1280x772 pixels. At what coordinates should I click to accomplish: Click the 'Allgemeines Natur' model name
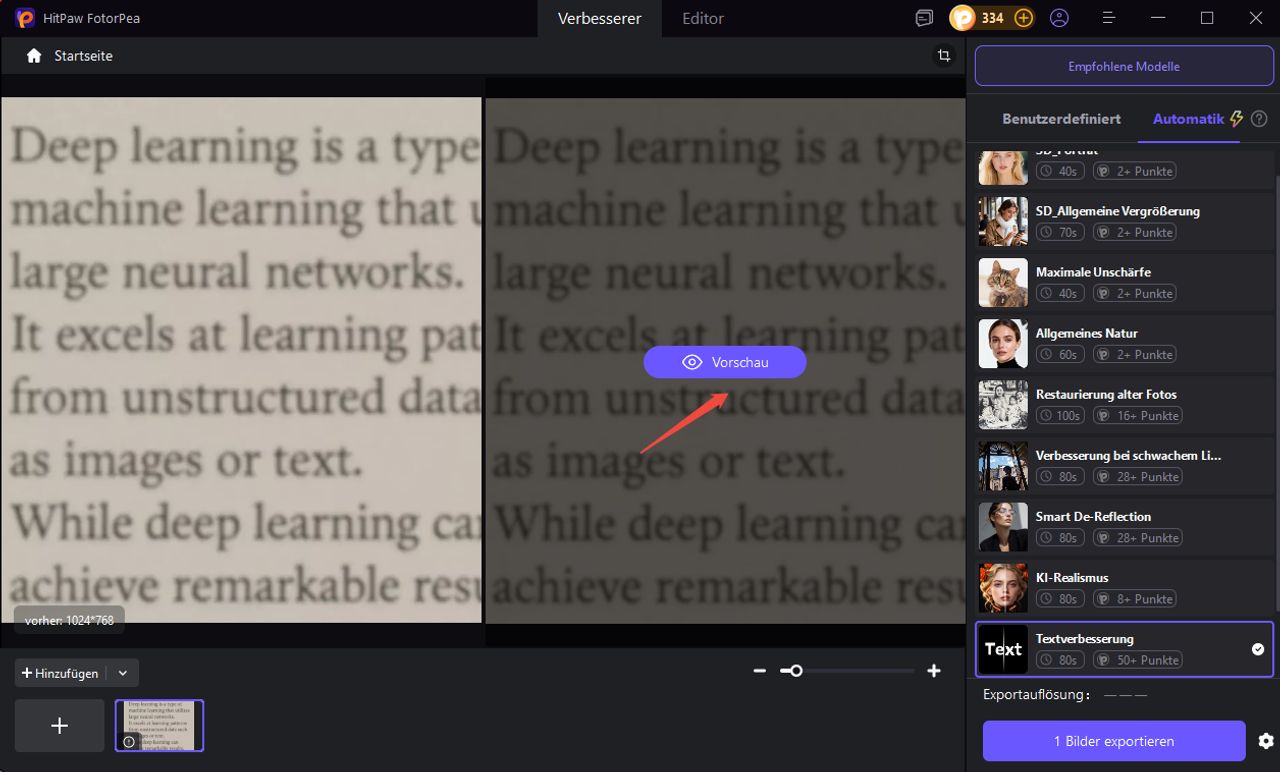(x=1087, y=333)
